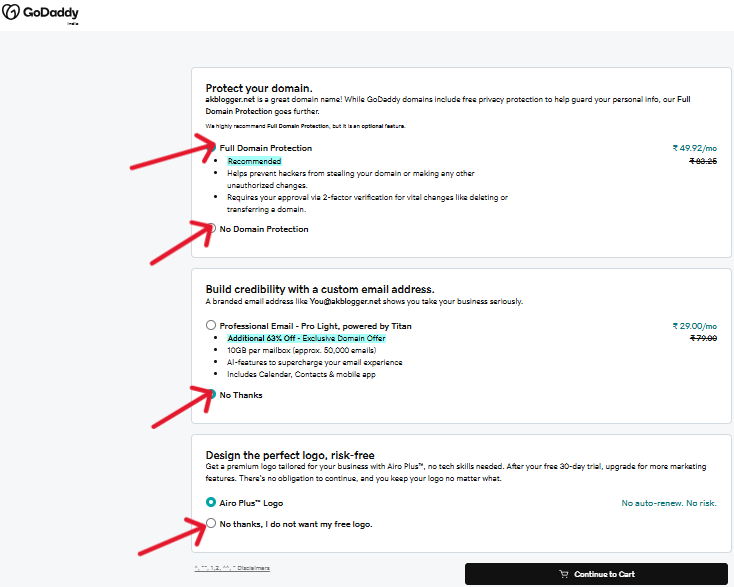Open the GoDaddy logo homepage link

click(40, 13)
